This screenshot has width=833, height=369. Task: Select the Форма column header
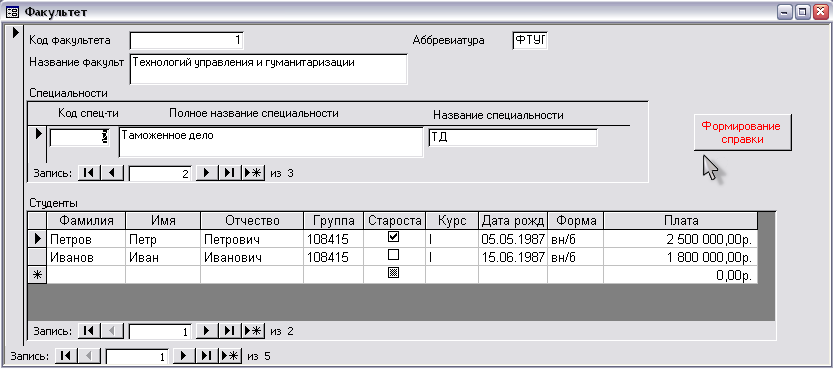tap(575, 220)
